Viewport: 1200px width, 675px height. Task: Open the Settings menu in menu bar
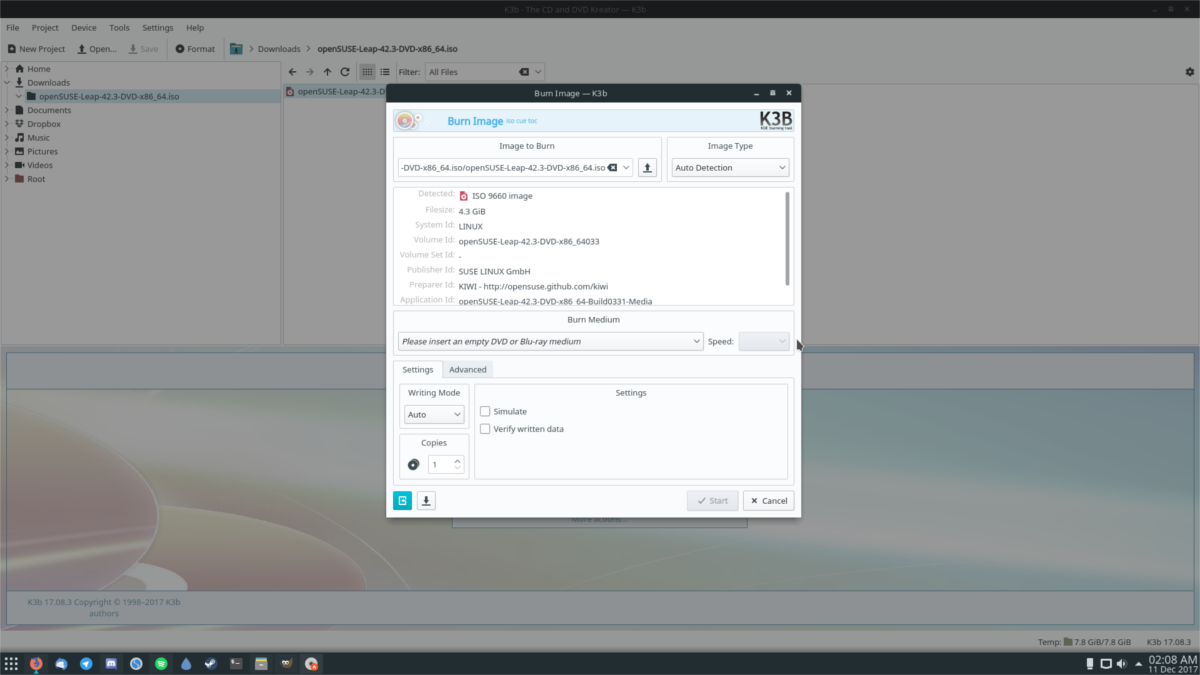coord(157,28)
